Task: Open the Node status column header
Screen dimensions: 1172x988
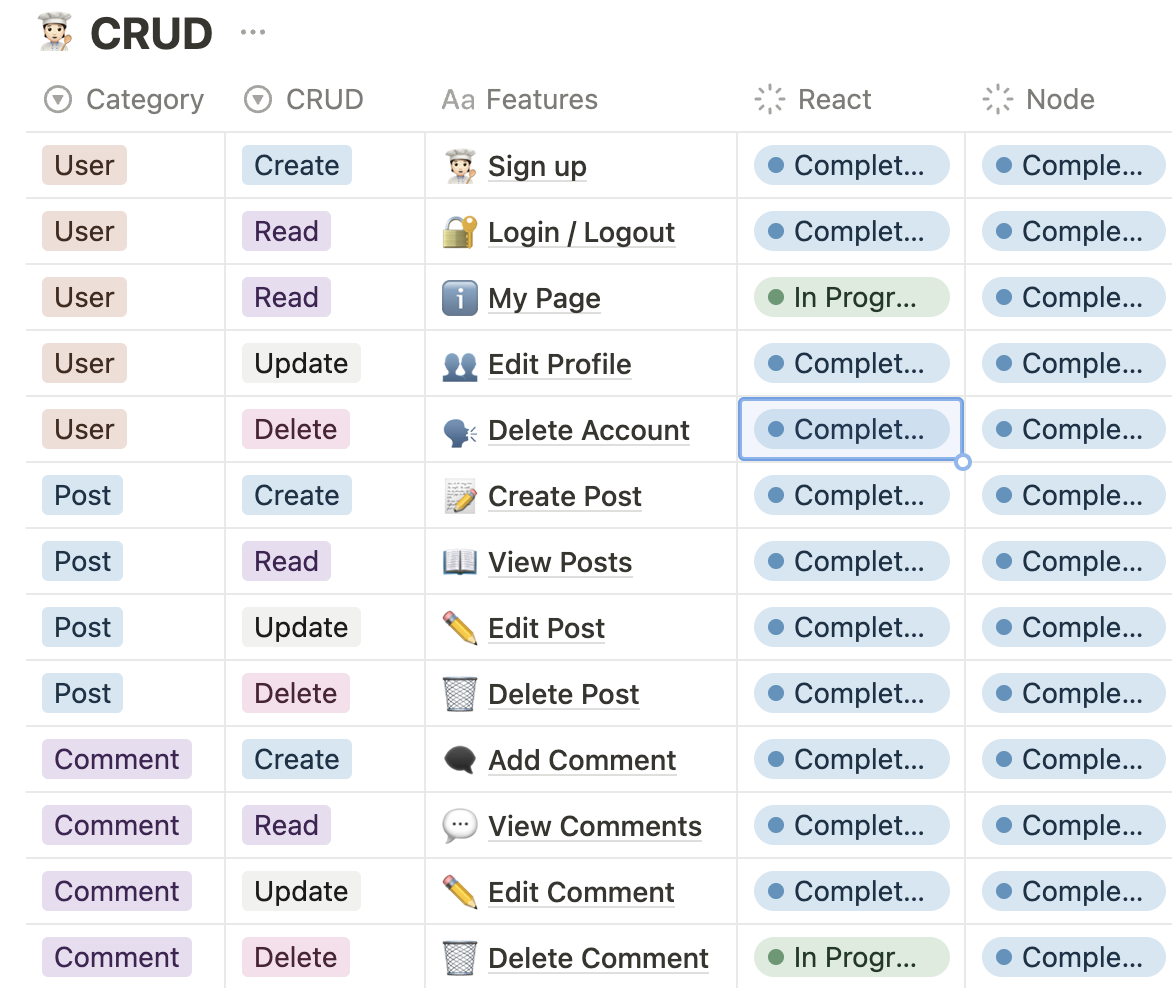Action: (1038, 99)
